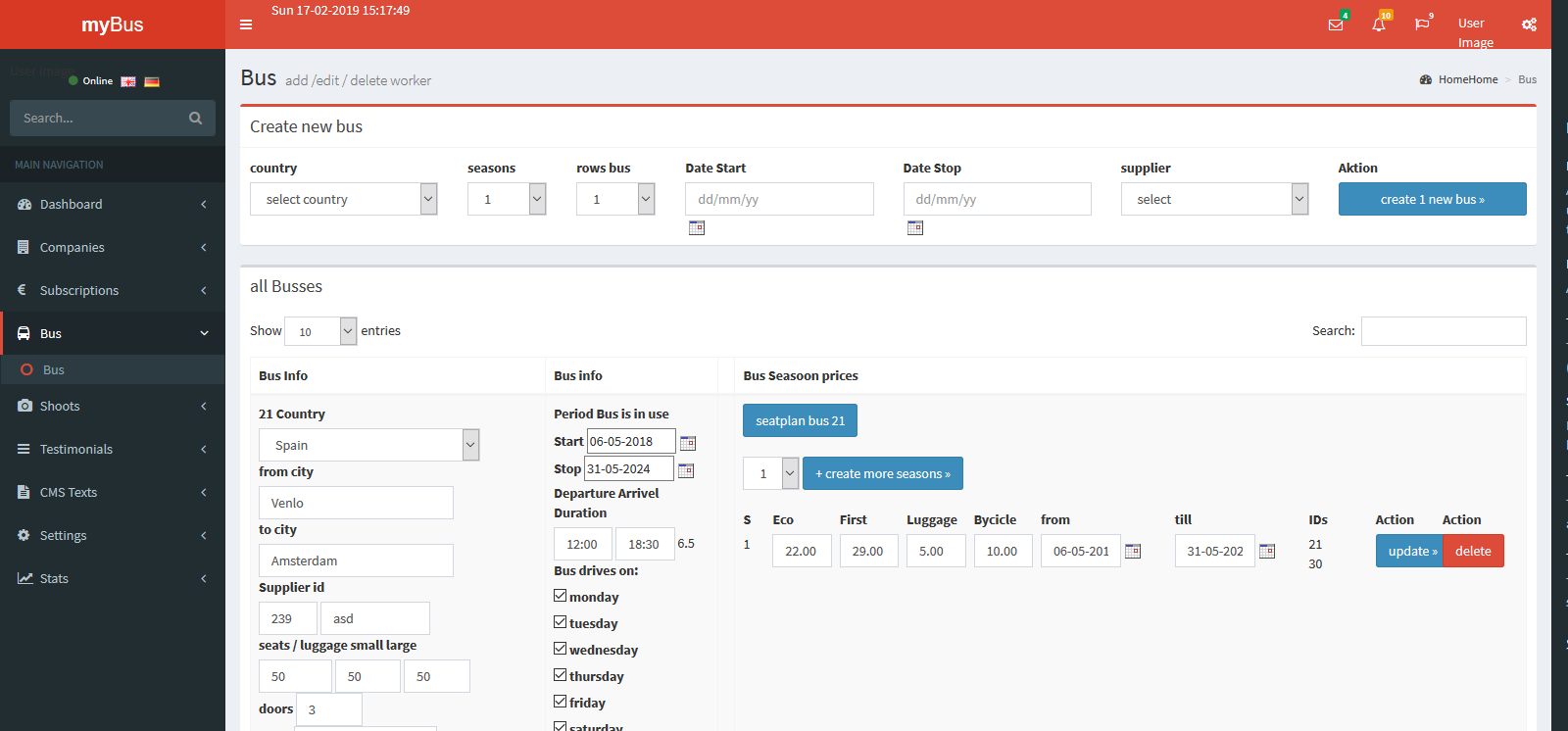Click the German flag language icon
Image resolution: width=1568 pixels, height=731 pixels.
pyautogui.click(x=152, y=81)
